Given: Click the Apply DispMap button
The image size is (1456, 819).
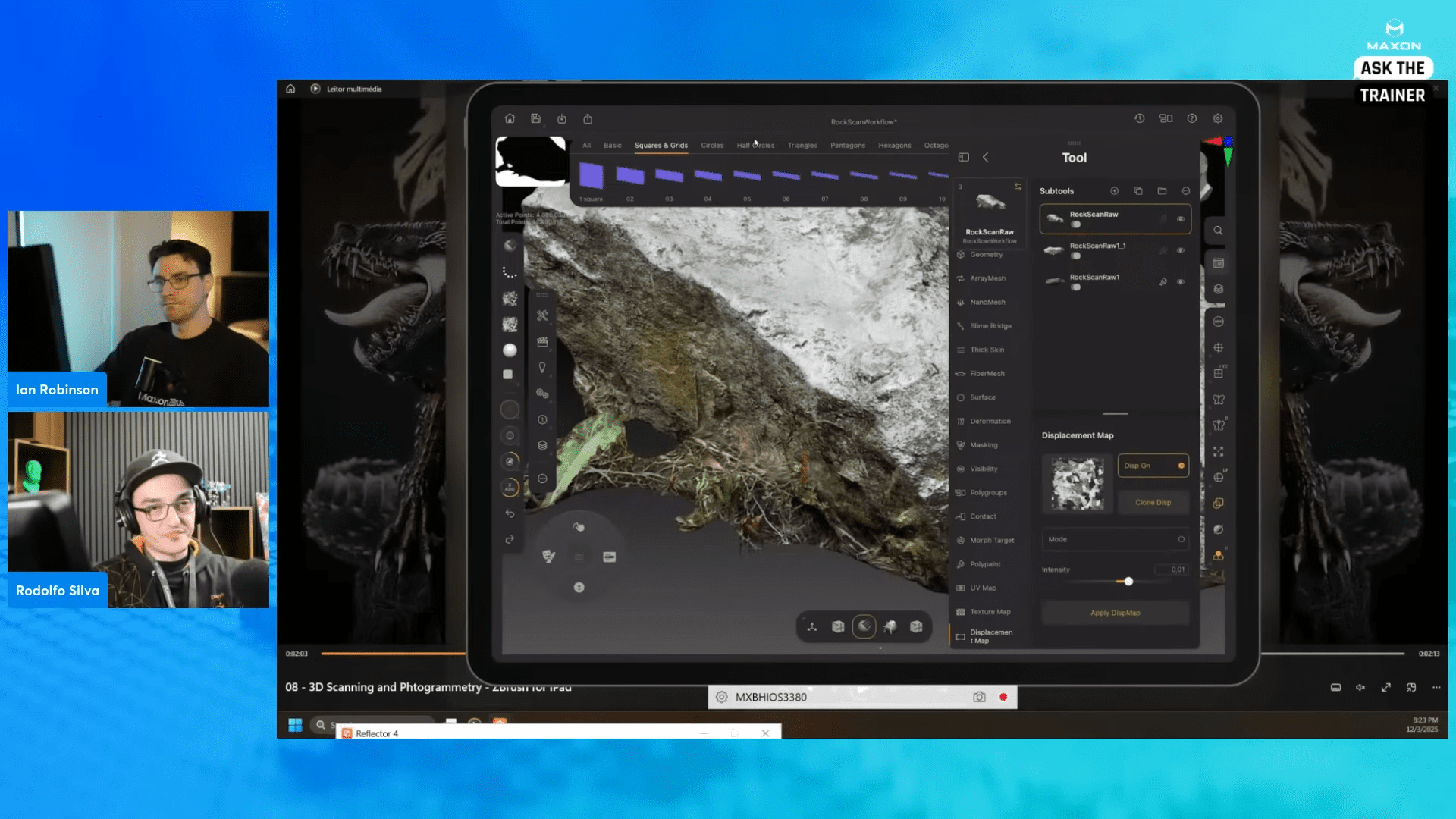Looking at the screenshot, I should (x=1115, y=613).
